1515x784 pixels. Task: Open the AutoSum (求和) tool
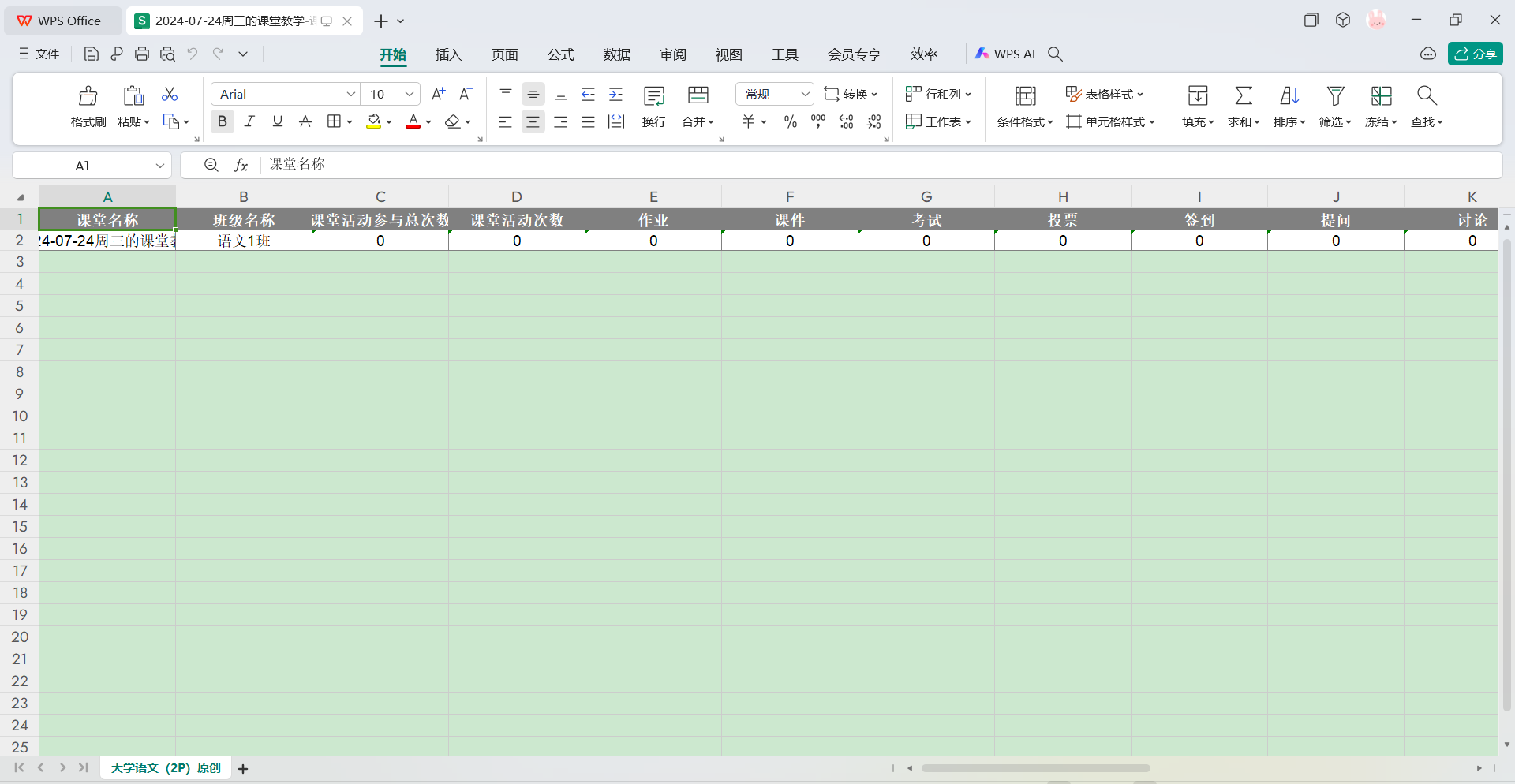pos(1243,96)
